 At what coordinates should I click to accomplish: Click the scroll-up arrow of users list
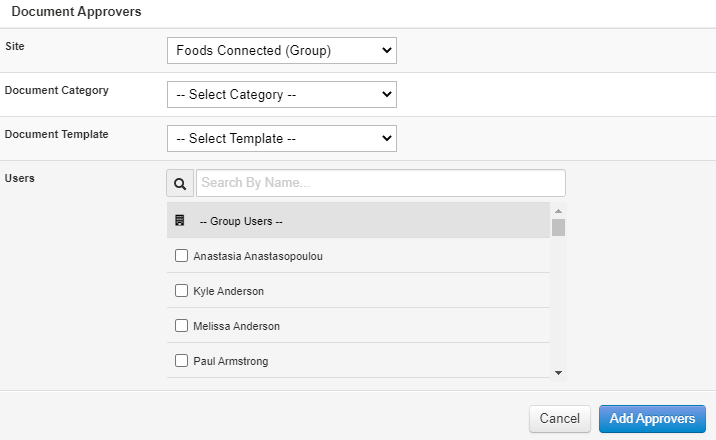[558, 211]
